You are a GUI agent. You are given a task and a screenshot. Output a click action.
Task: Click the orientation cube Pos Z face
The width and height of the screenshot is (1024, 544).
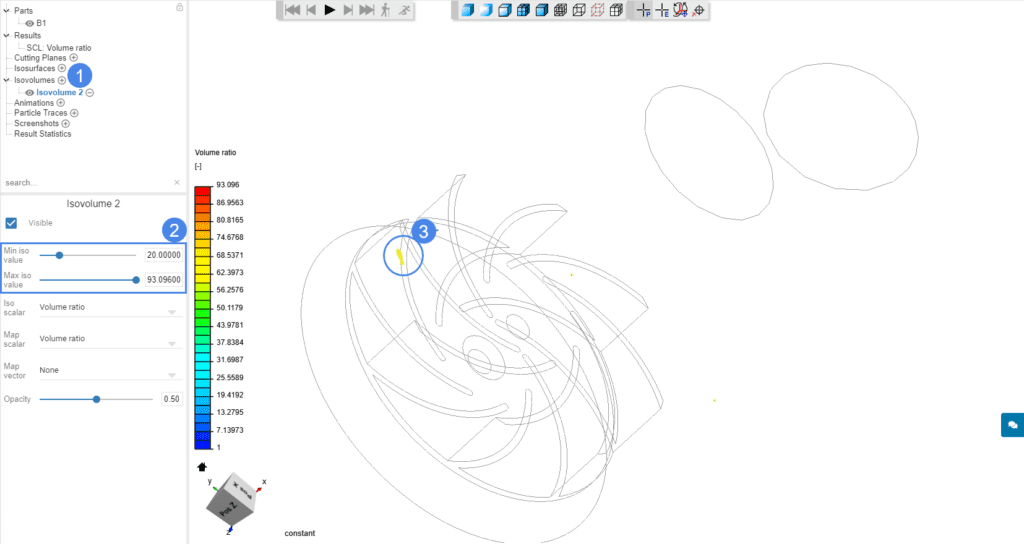click(227, 509)
